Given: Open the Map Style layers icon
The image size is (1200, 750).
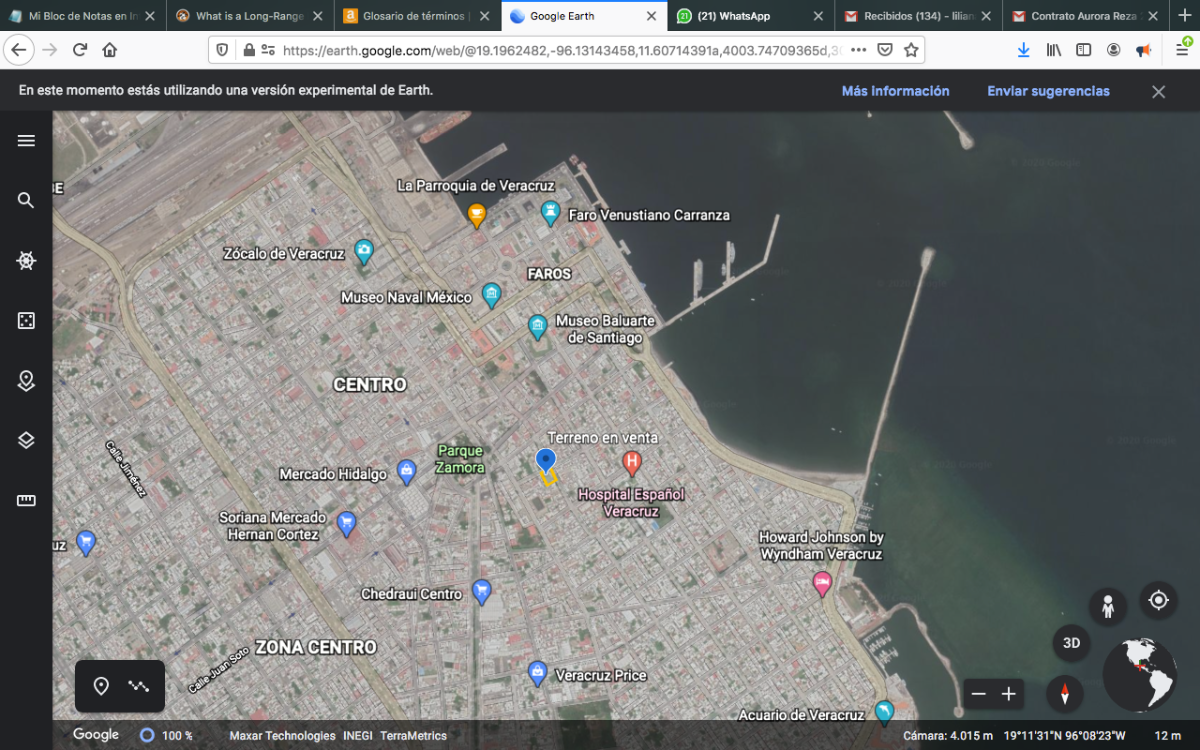Looking at the screenshot, I should tap(26, 441).
